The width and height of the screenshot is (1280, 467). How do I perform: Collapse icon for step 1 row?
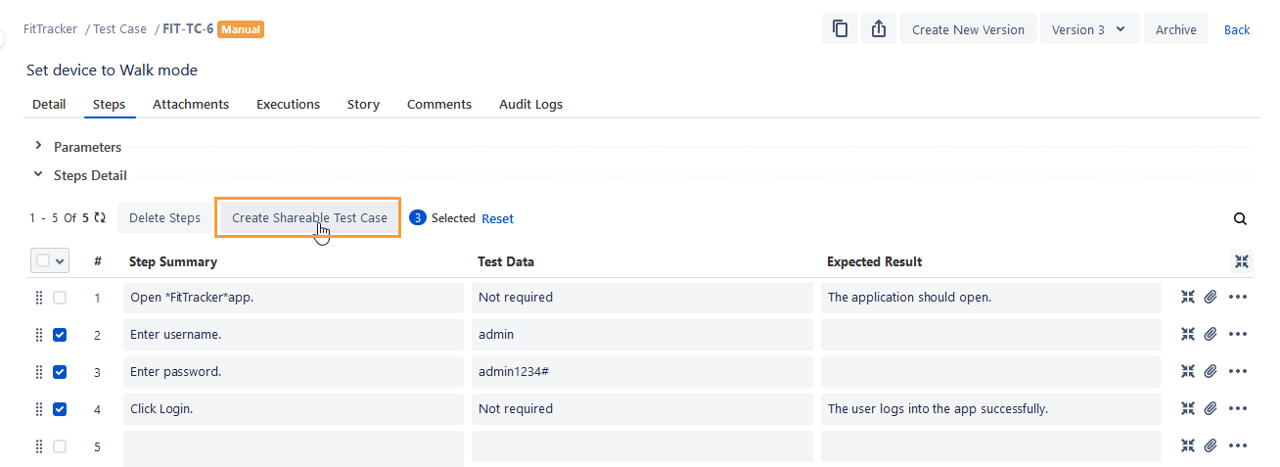pos(1188,297)
